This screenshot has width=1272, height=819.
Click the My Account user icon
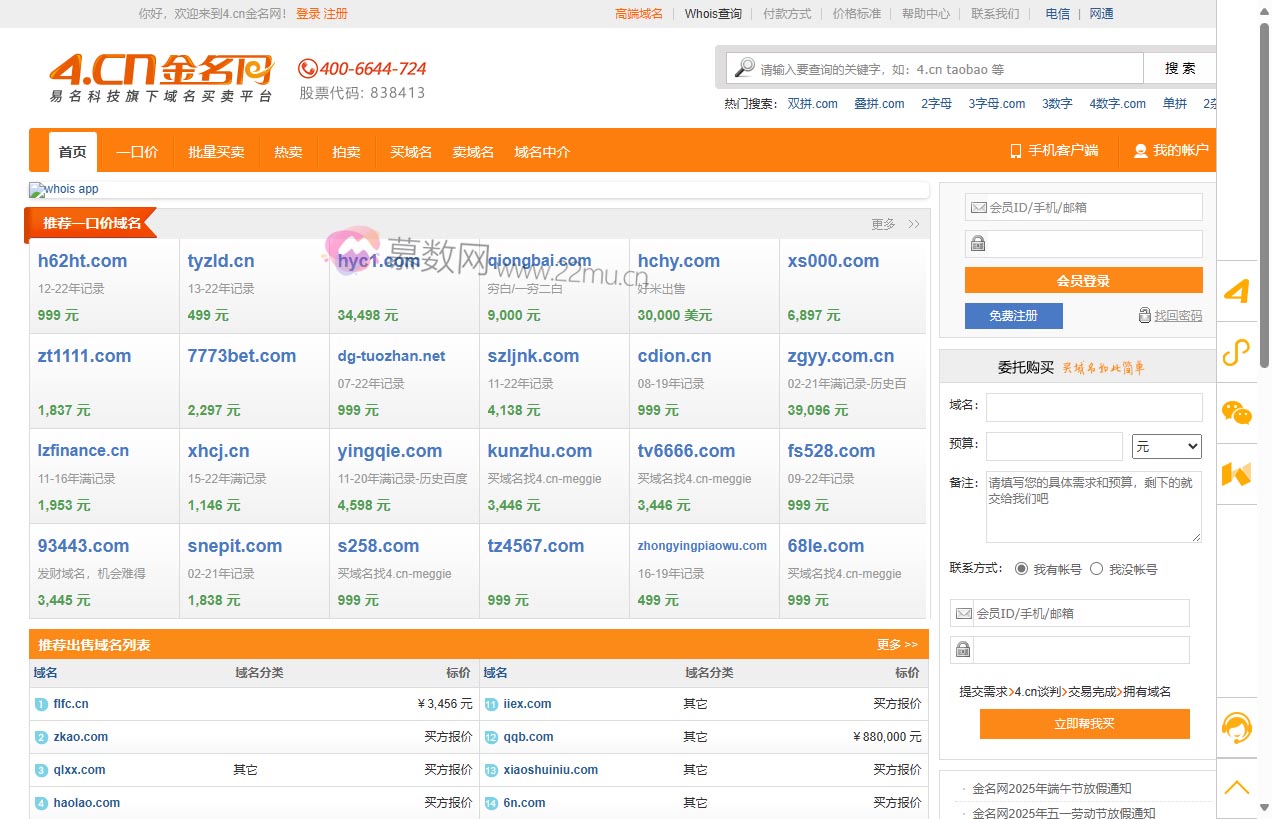[x=1140, y=151]
